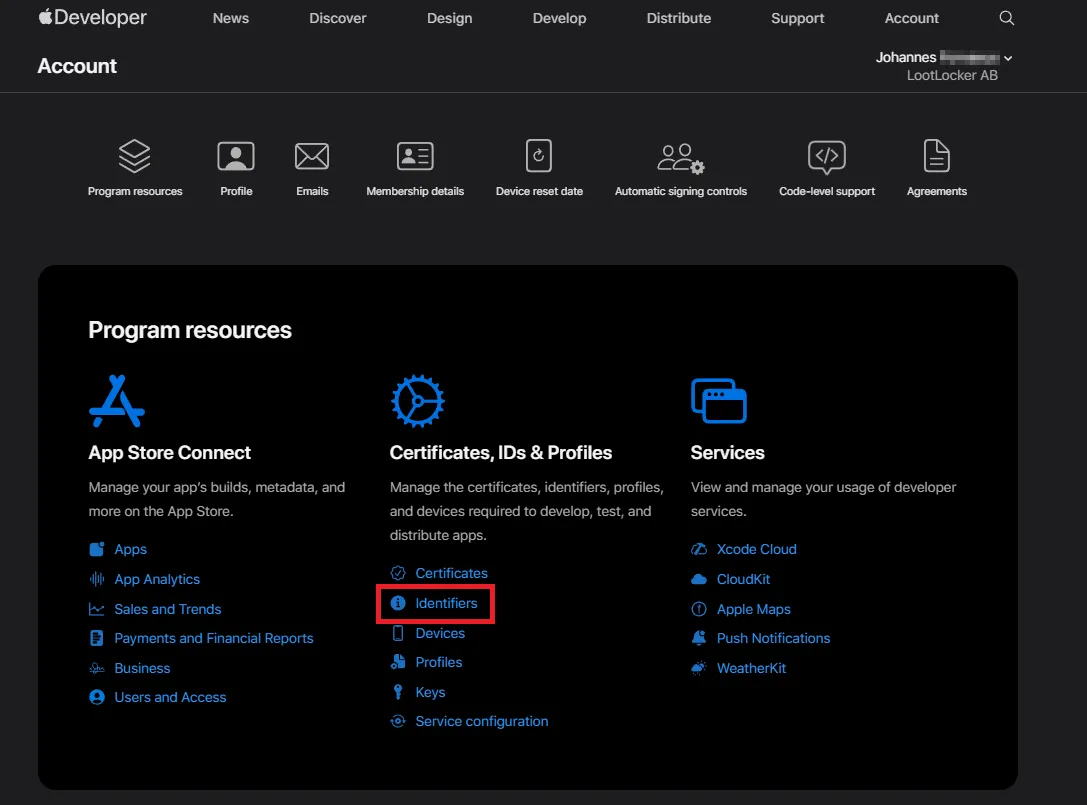
Task: Open Service configuration link
Action: (482, 721)
